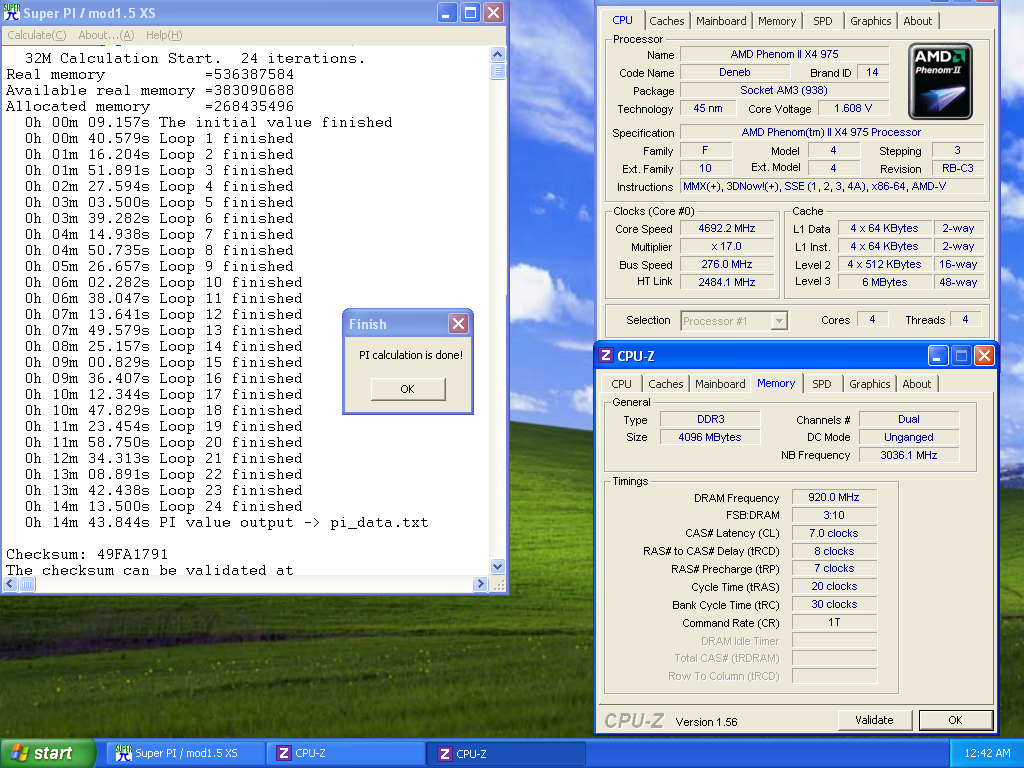Image resolution: width=1024 pixels, height=768 pixels.
Task: Select CPU tab in top CPU-Z window
Action: point(622,20)
